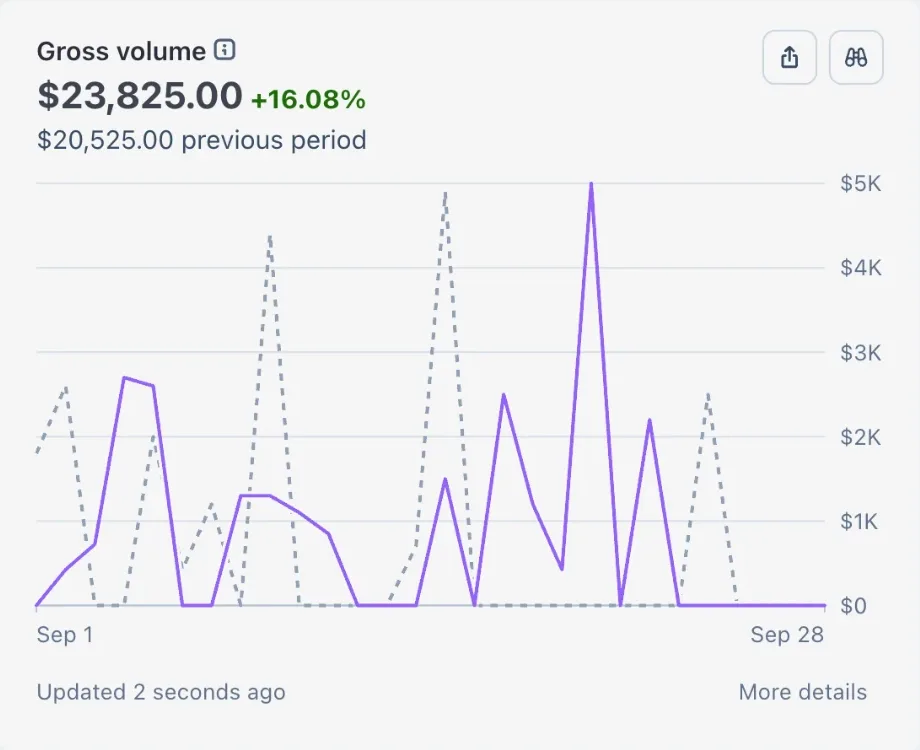Screen dimensions: 920x750
Task: Click the $1K y-axis label
Action: [x=860, y=521]
